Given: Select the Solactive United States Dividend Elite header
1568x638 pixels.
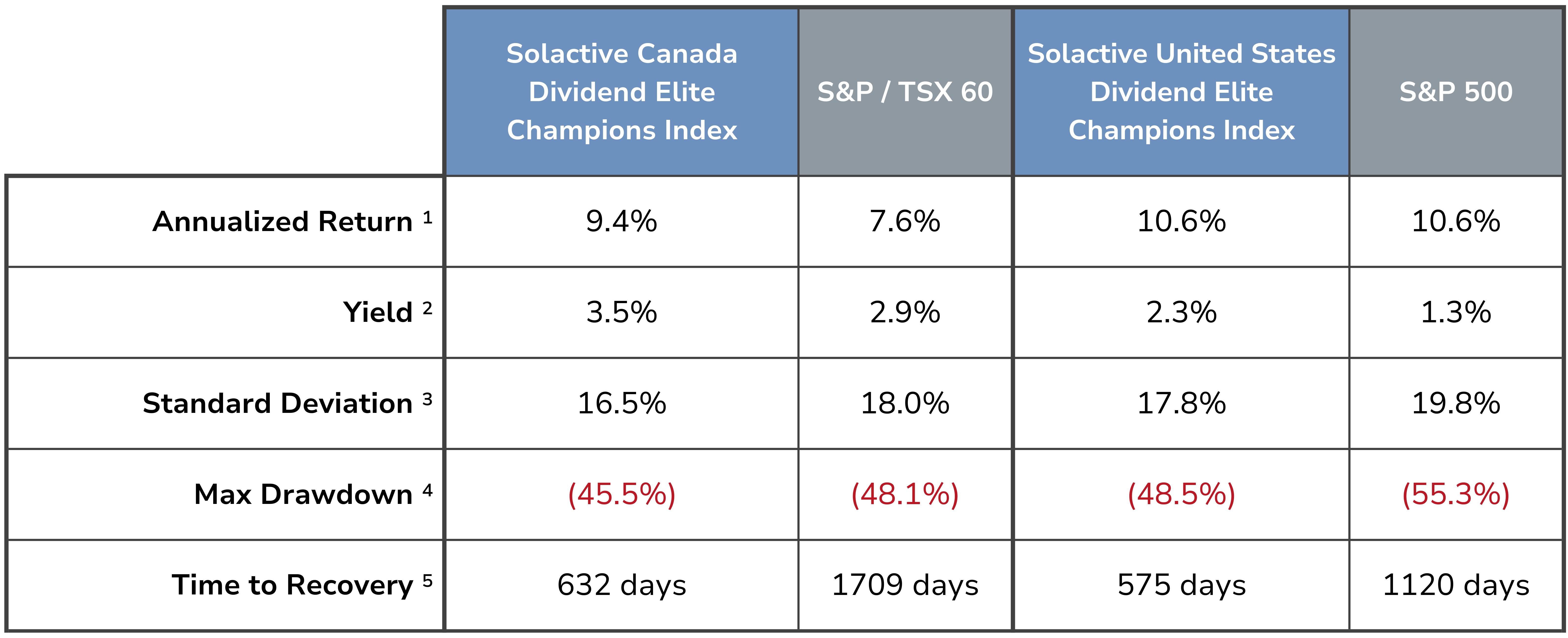Looking at the screenshot, I should (1182, 92).
